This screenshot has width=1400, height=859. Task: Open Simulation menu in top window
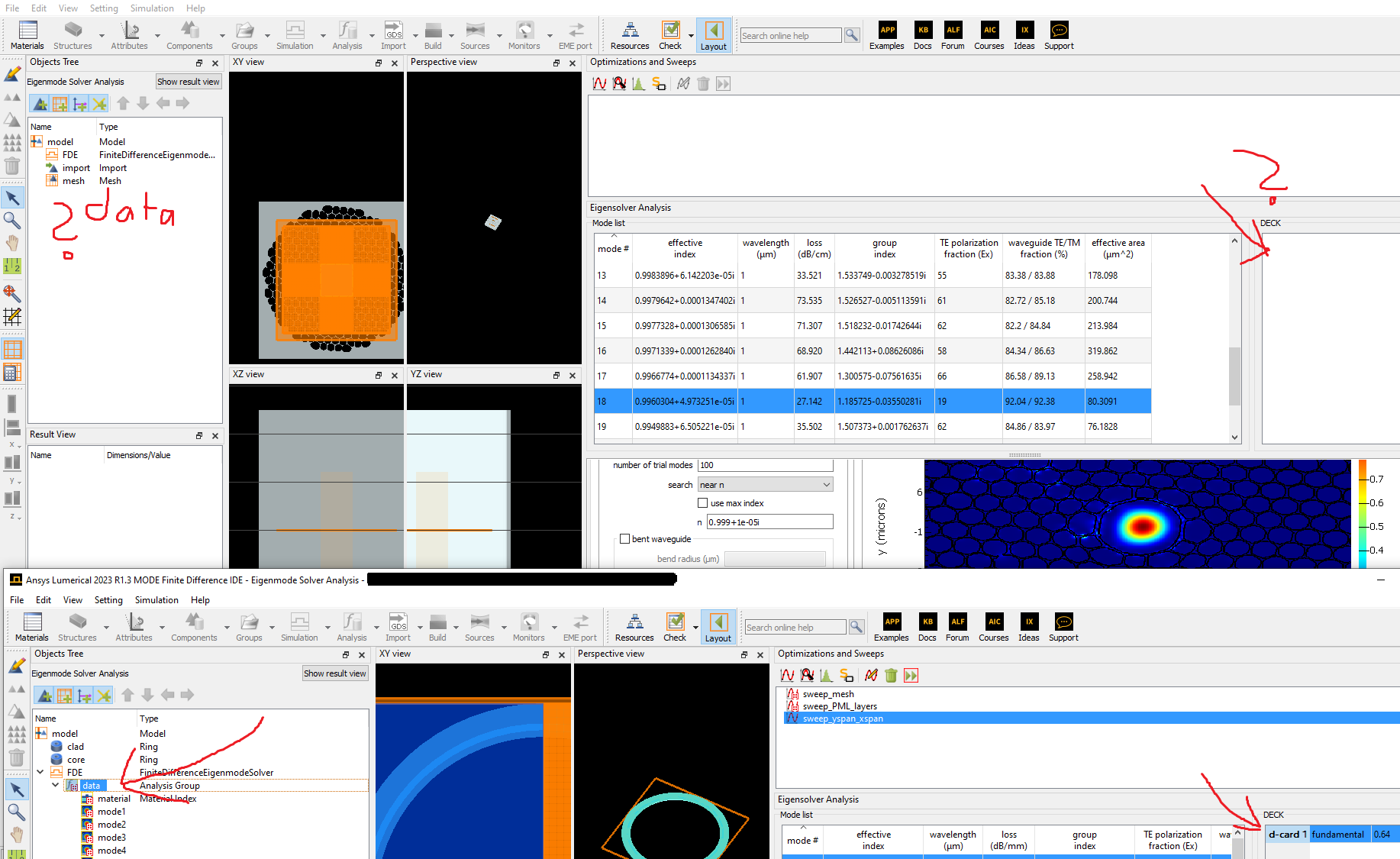click(152, 8)
